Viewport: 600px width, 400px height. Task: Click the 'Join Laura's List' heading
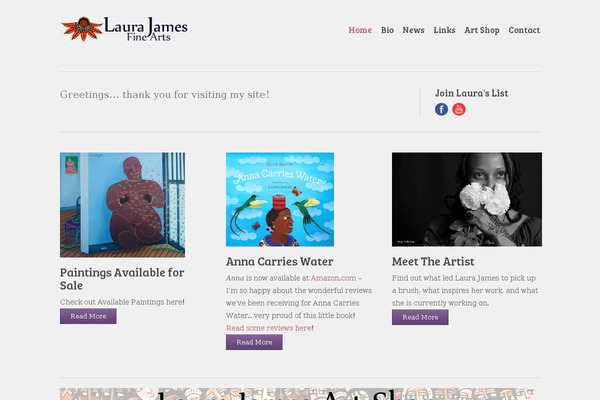(471, 93)
